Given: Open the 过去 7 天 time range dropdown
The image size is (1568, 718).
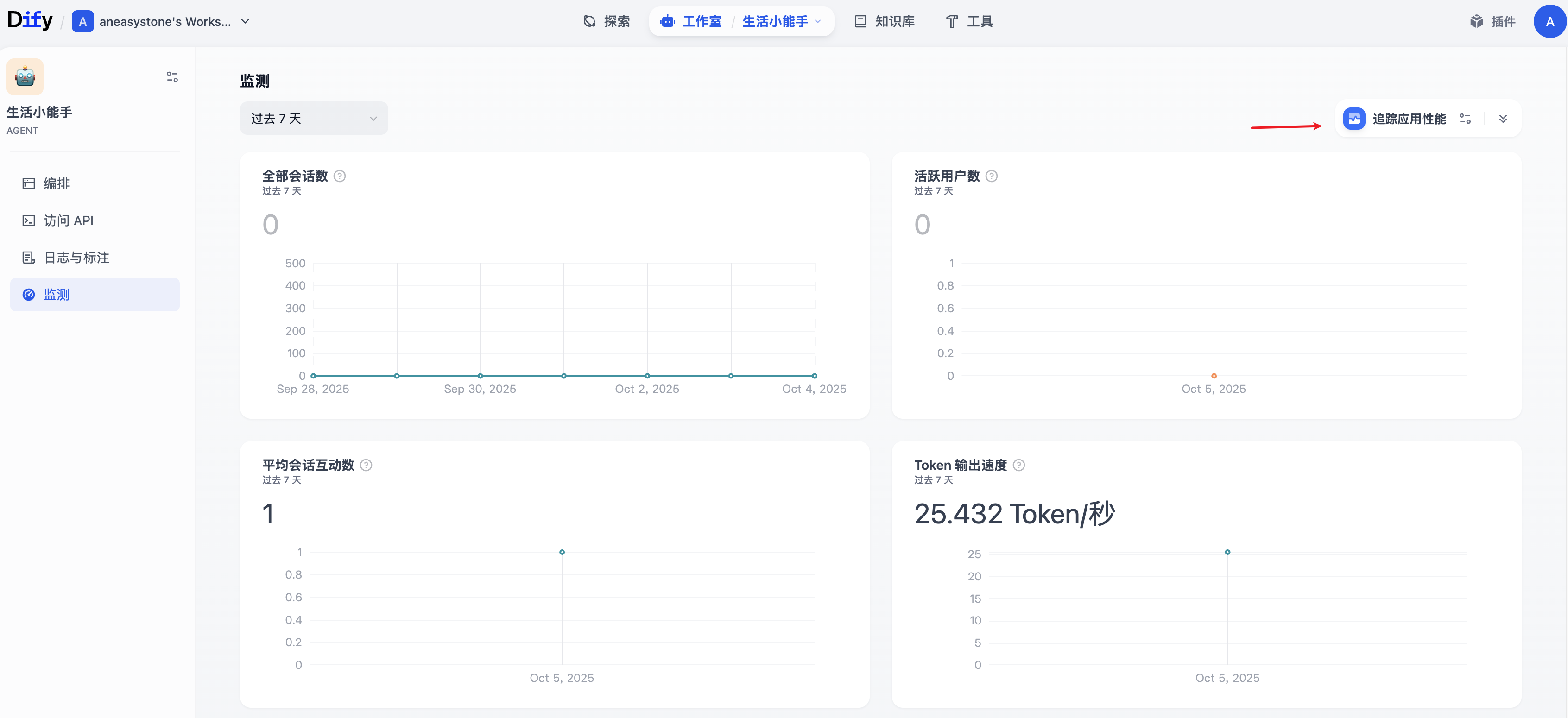Looking at the screenshot, I should point(314,119).
